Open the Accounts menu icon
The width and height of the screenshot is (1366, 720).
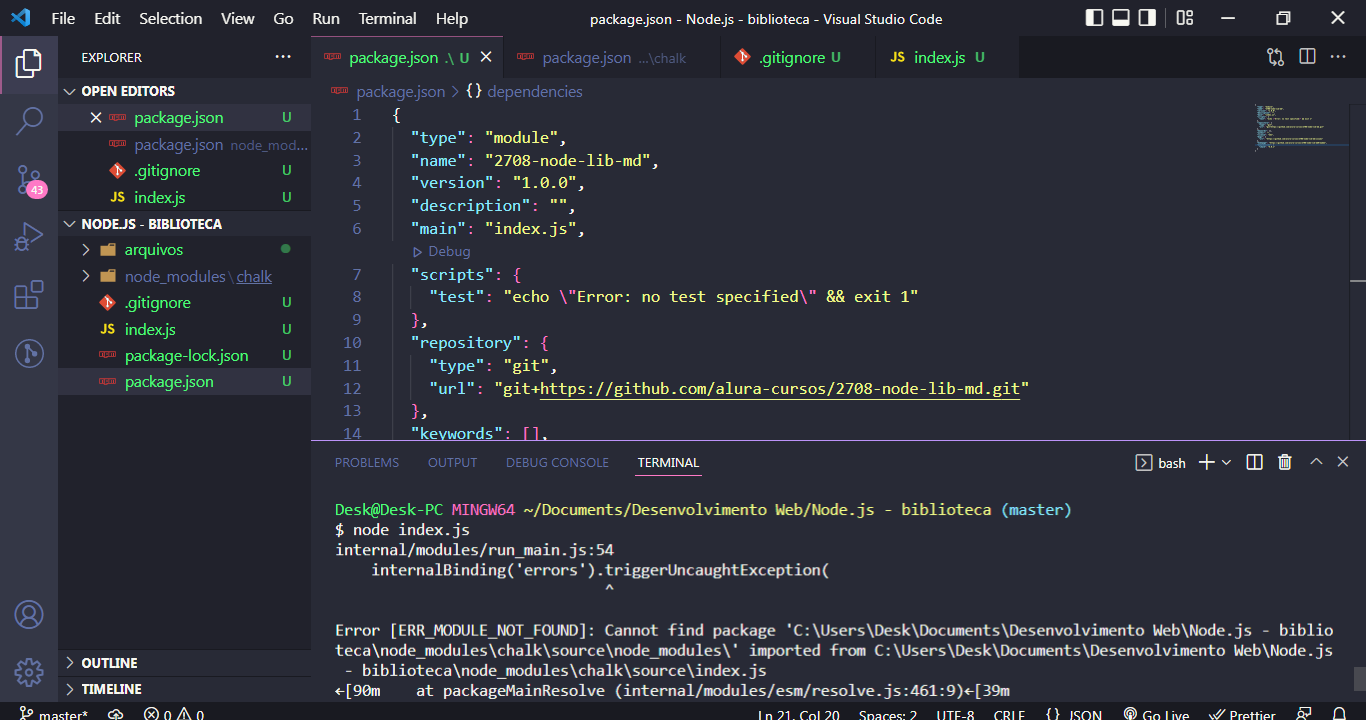(x=29, y=613)
